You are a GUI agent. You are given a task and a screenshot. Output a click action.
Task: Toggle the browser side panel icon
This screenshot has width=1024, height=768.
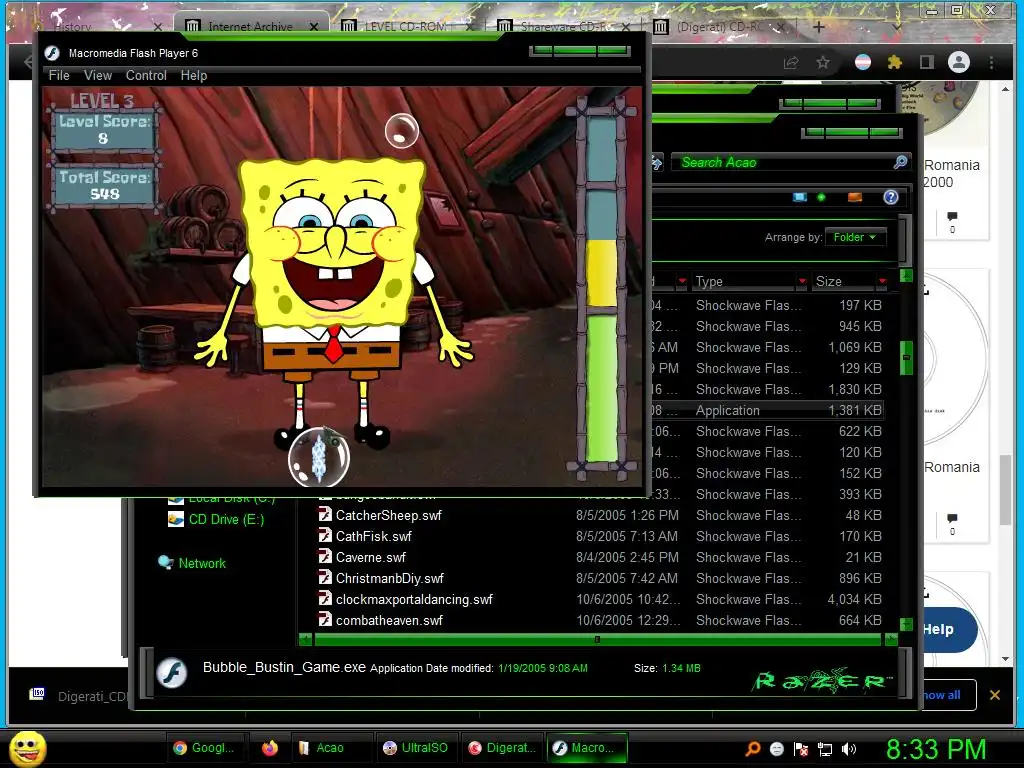926,62
